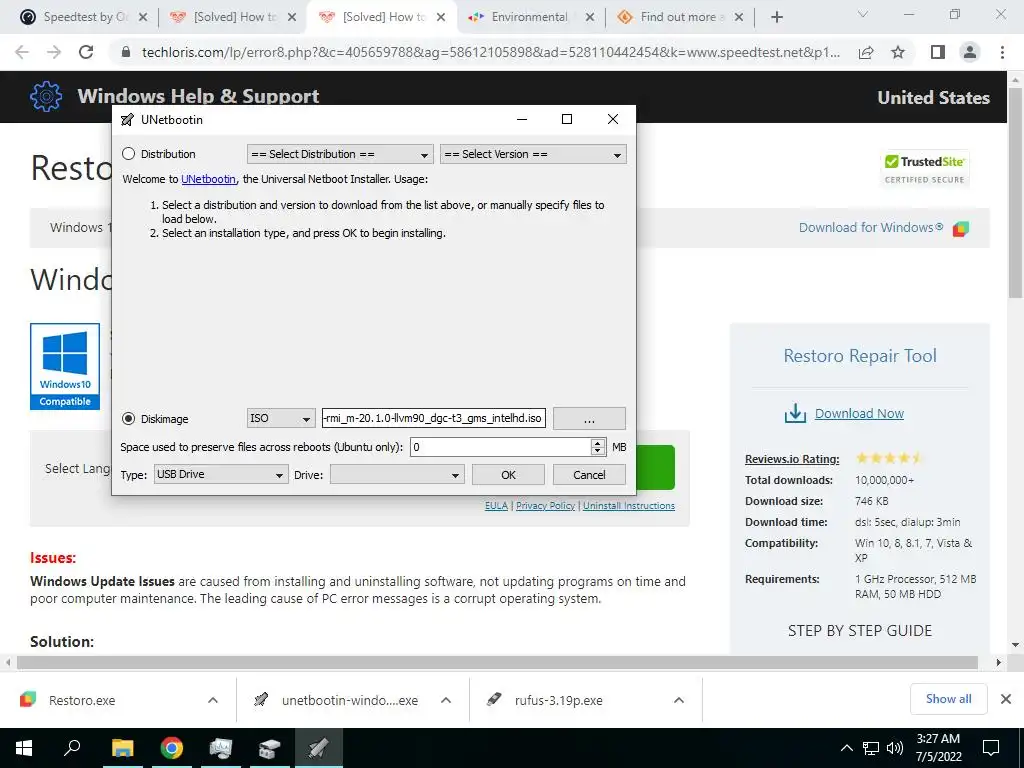This screenshot has width=1024, height=768.
Task: Open the Privacy Policy link
Action: point(545,505)
